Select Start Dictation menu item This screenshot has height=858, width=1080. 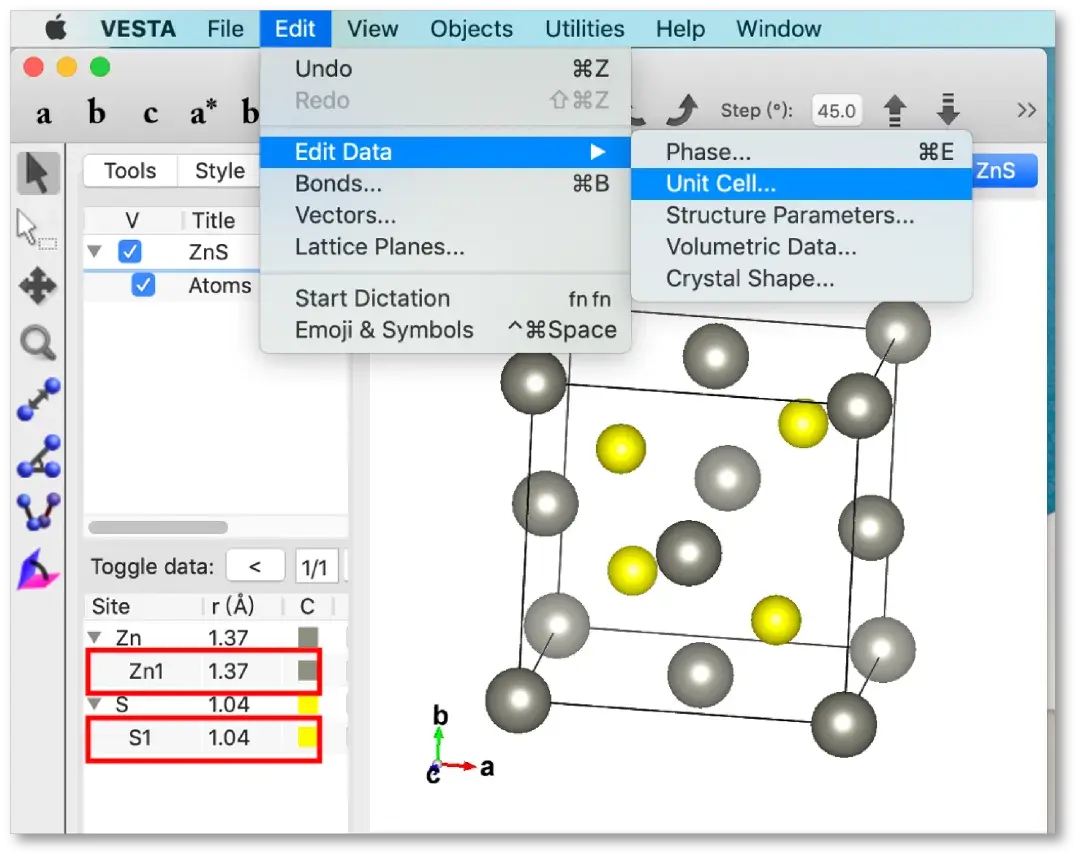click(x=446, y=299)
